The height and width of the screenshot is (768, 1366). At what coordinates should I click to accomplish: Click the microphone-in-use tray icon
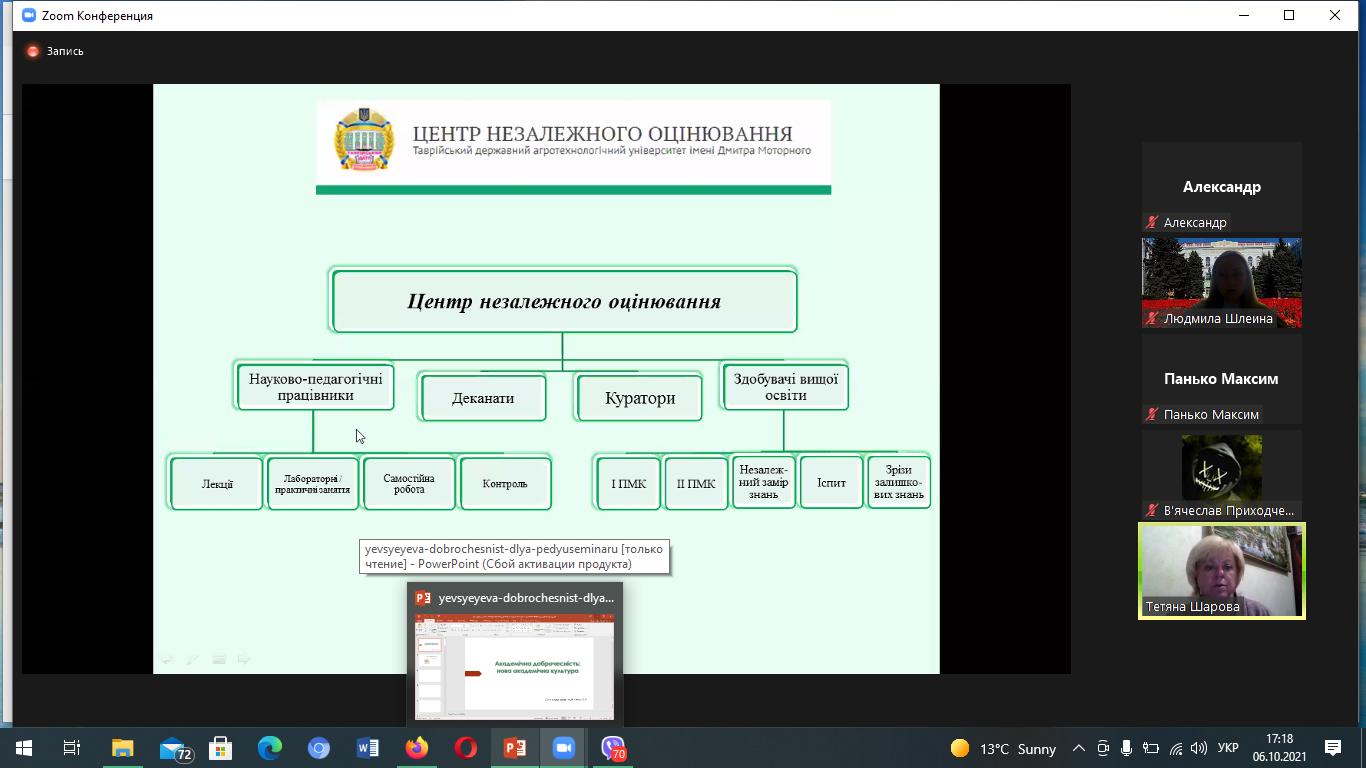[x=1127, y=748]
